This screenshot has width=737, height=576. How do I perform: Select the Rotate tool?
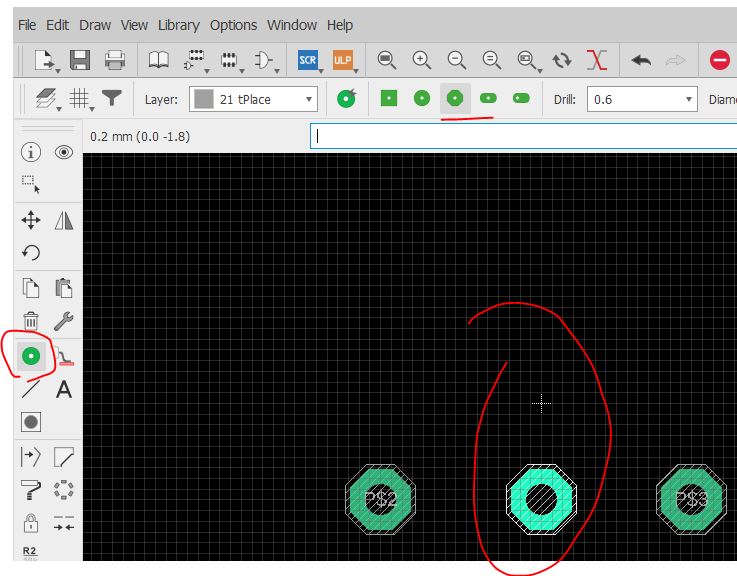pyautogui.click(x=31, y=253)
